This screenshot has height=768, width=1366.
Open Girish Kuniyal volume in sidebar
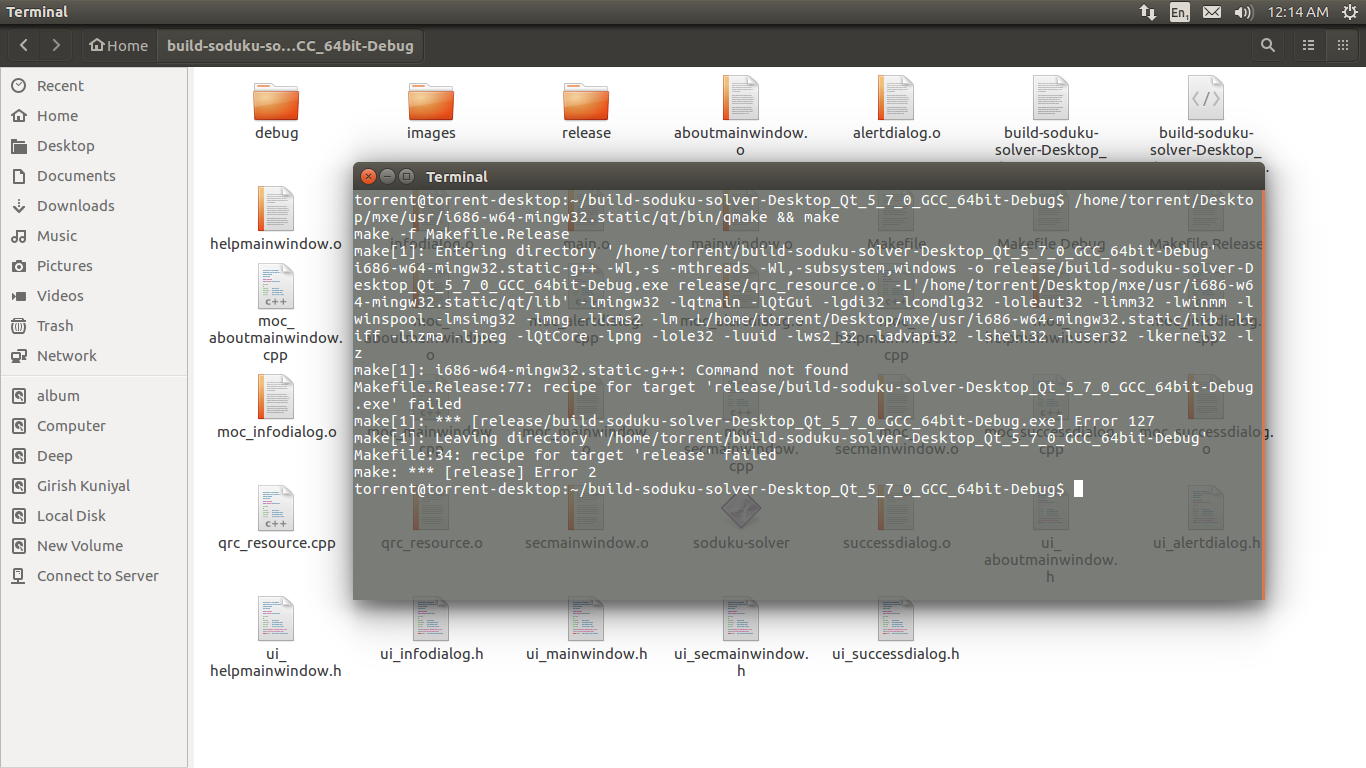coord(94,486)
